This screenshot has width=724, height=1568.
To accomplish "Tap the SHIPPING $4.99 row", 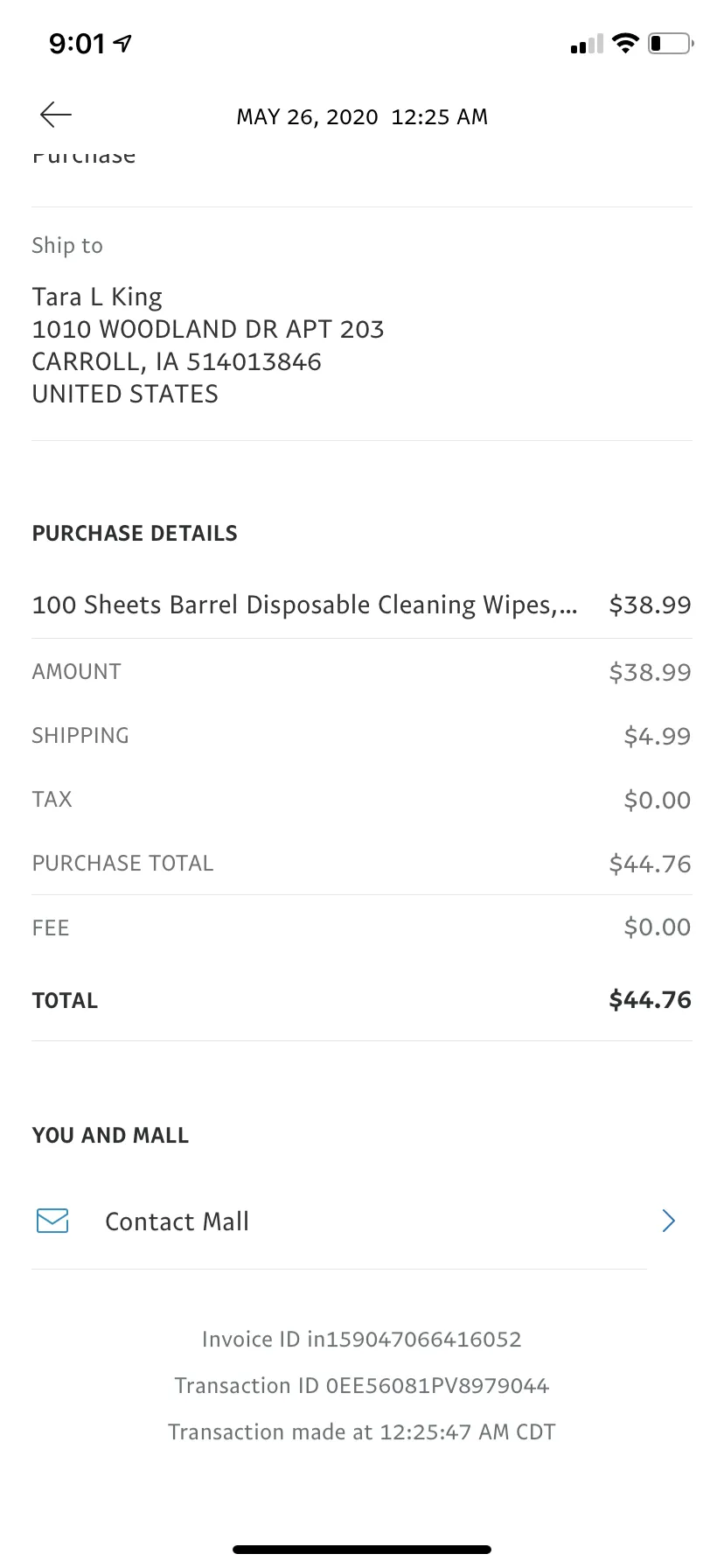I will point(362,736).
